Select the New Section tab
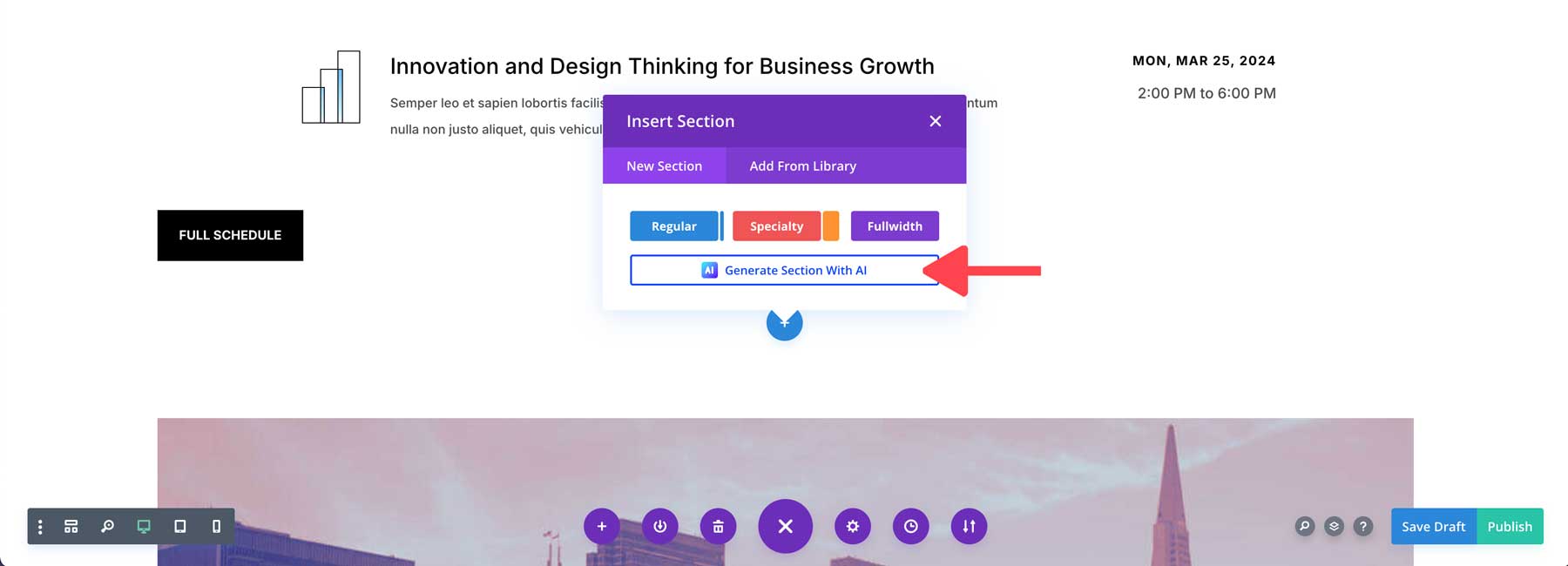The height and width of the screenshot is (566, 1568). coord(664,165)
